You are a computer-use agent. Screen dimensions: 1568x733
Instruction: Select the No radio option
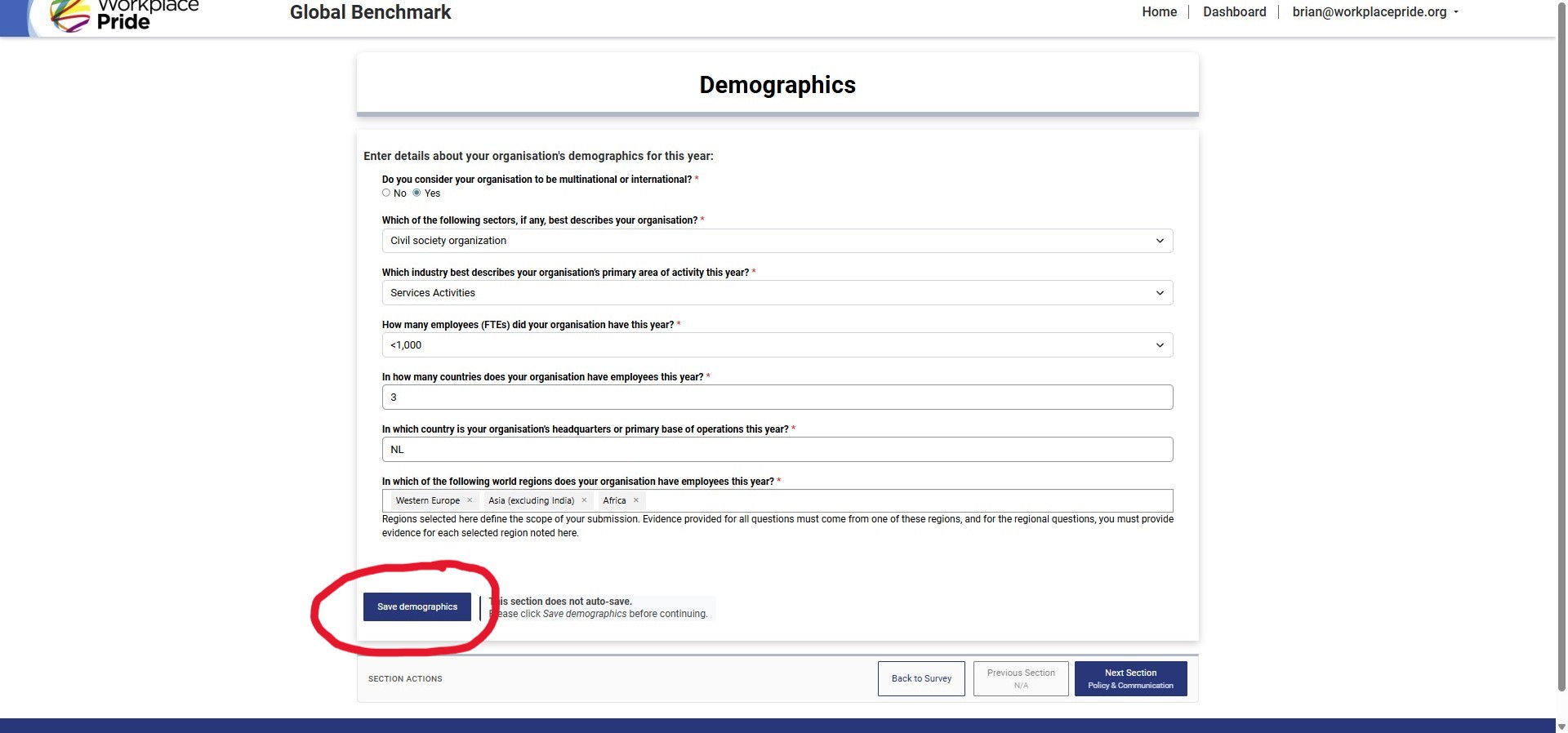386,193
